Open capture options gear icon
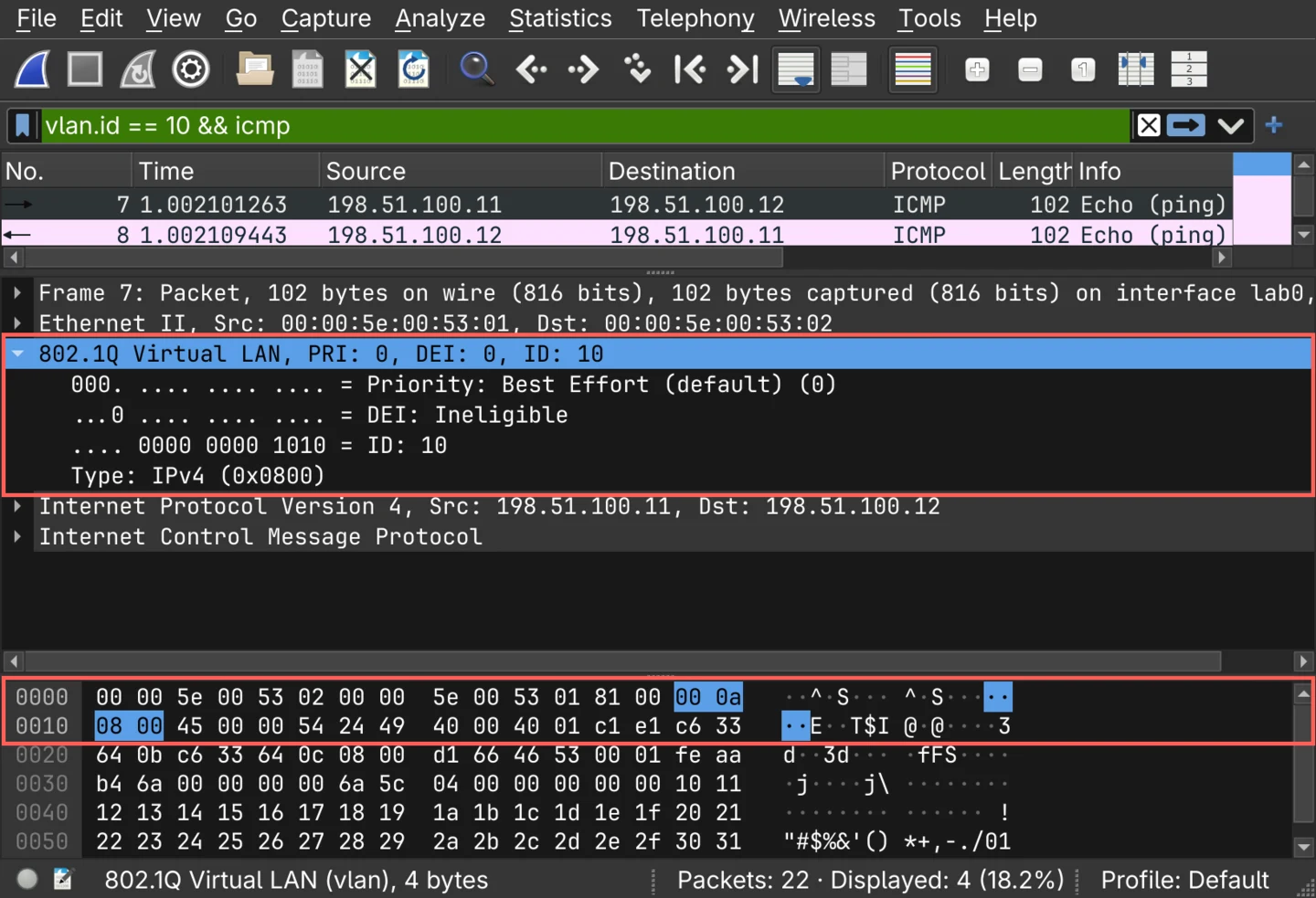Screen dimensions: 1316x898 tap(191, 69)
